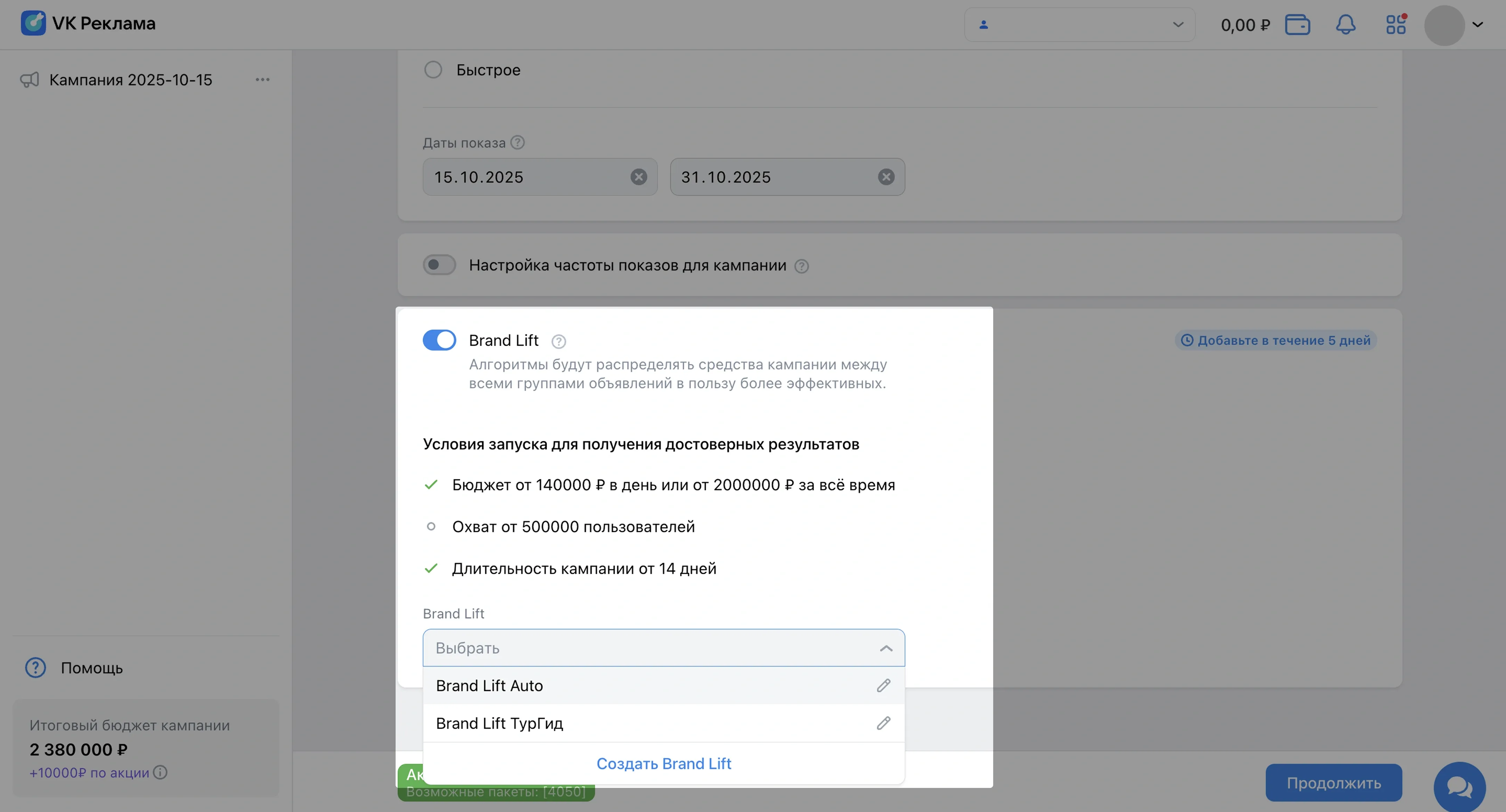The width and height of the screenshot is (1506, 812).
Task: Open the support chat bubble
Action: point(1459,786)
